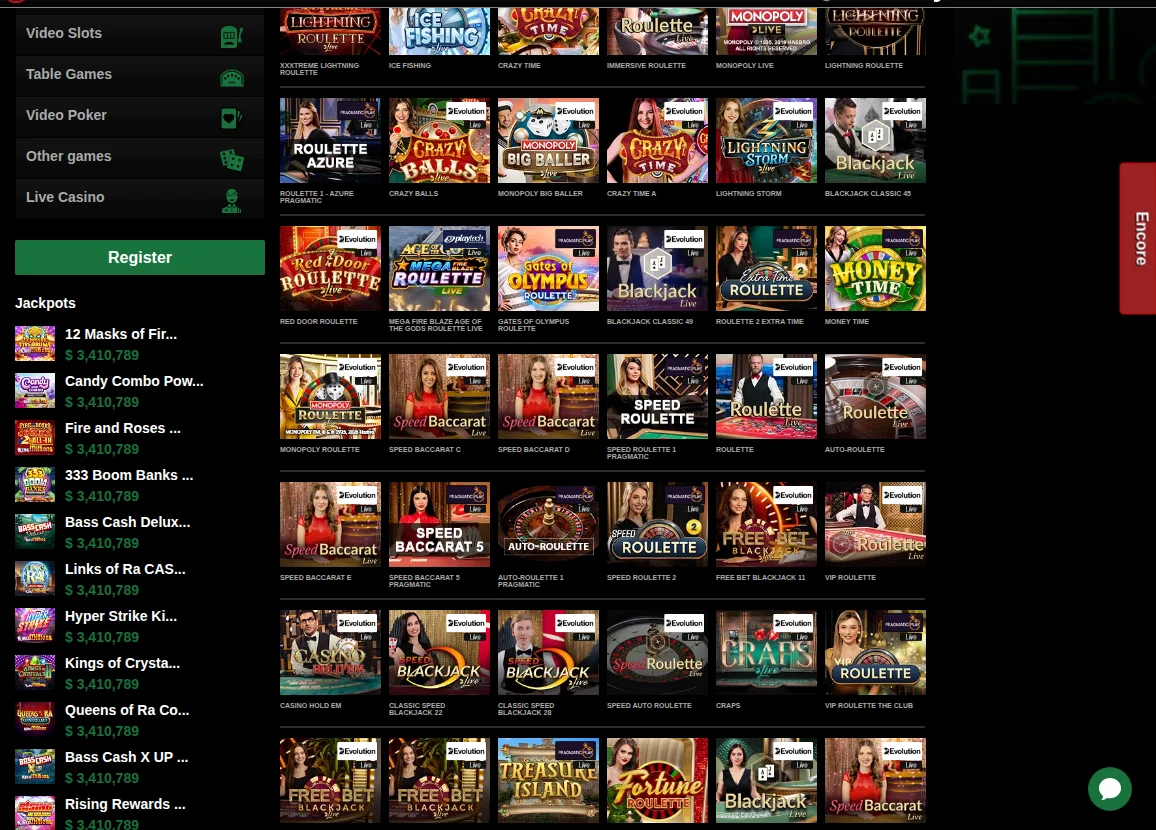Open Speed Baccarat C table
Screen dimensions: 1156x830
click(x=439, y=397)
